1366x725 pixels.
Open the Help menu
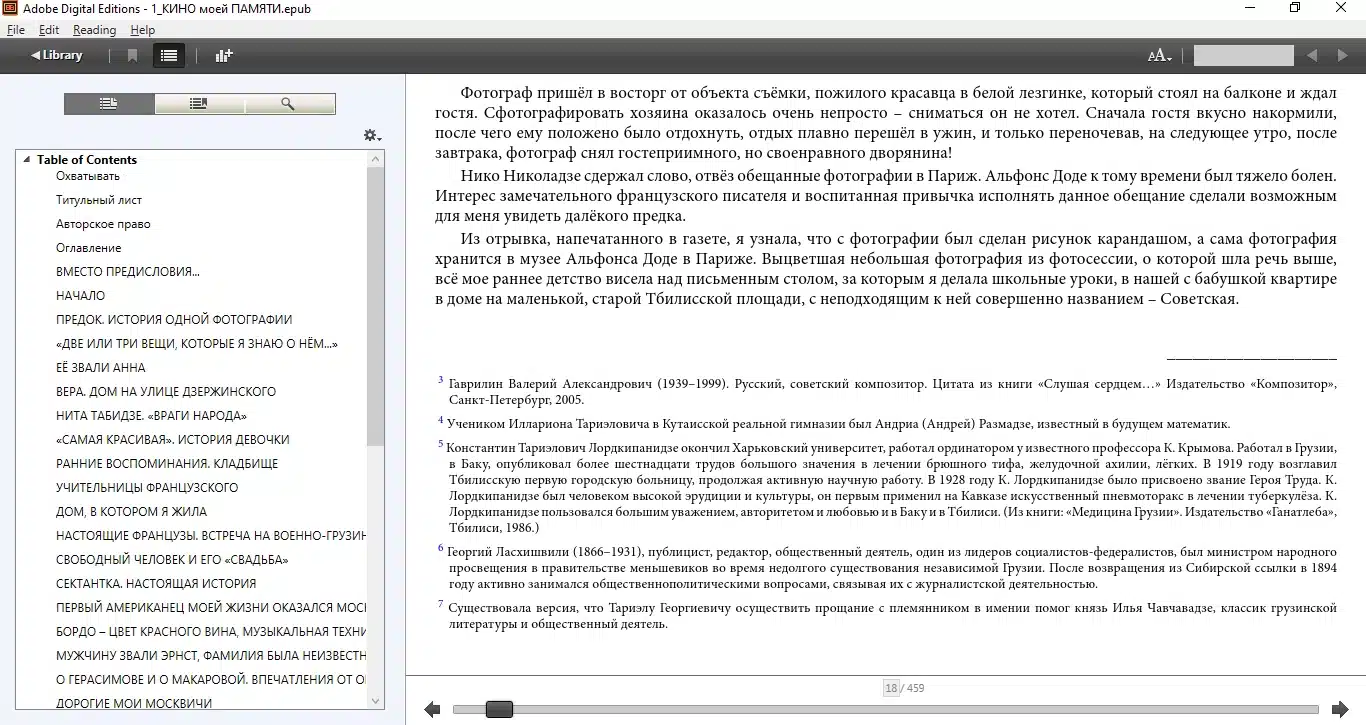click(x=142, y=30)
